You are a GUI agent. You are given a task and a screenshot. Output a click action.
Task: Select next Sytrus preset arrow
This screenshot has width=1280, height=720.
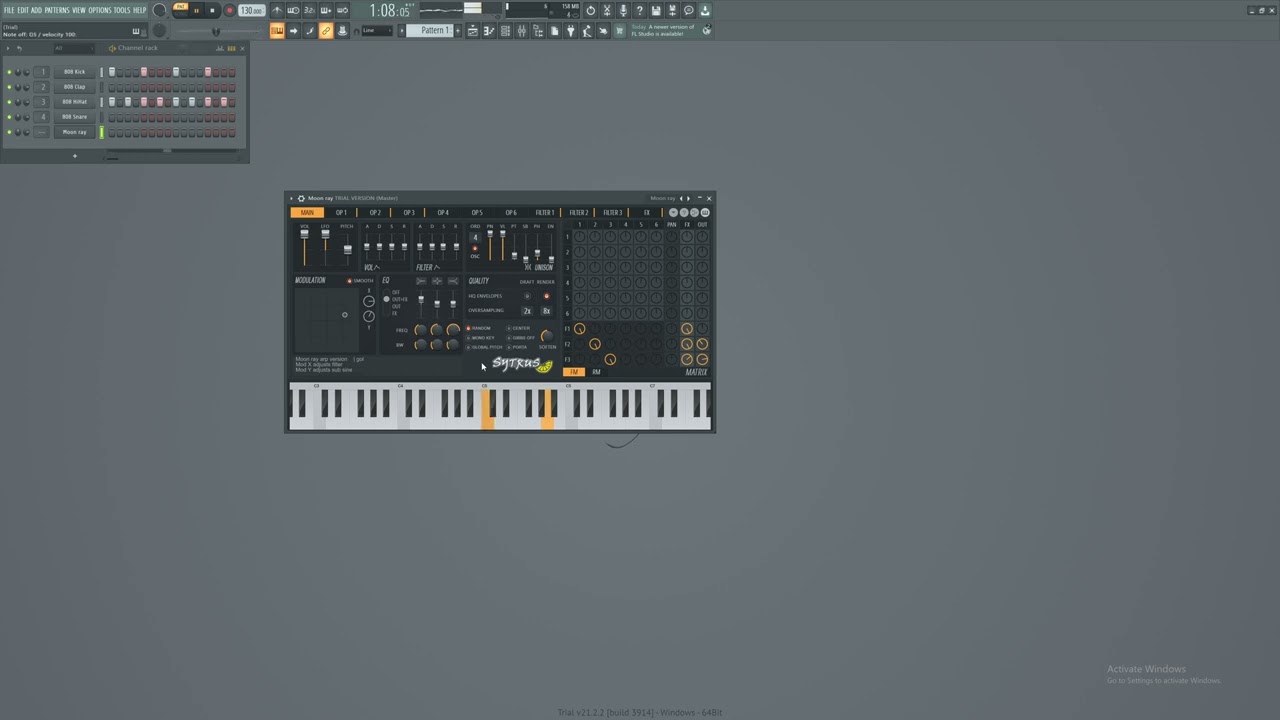[x=688, y=198]
